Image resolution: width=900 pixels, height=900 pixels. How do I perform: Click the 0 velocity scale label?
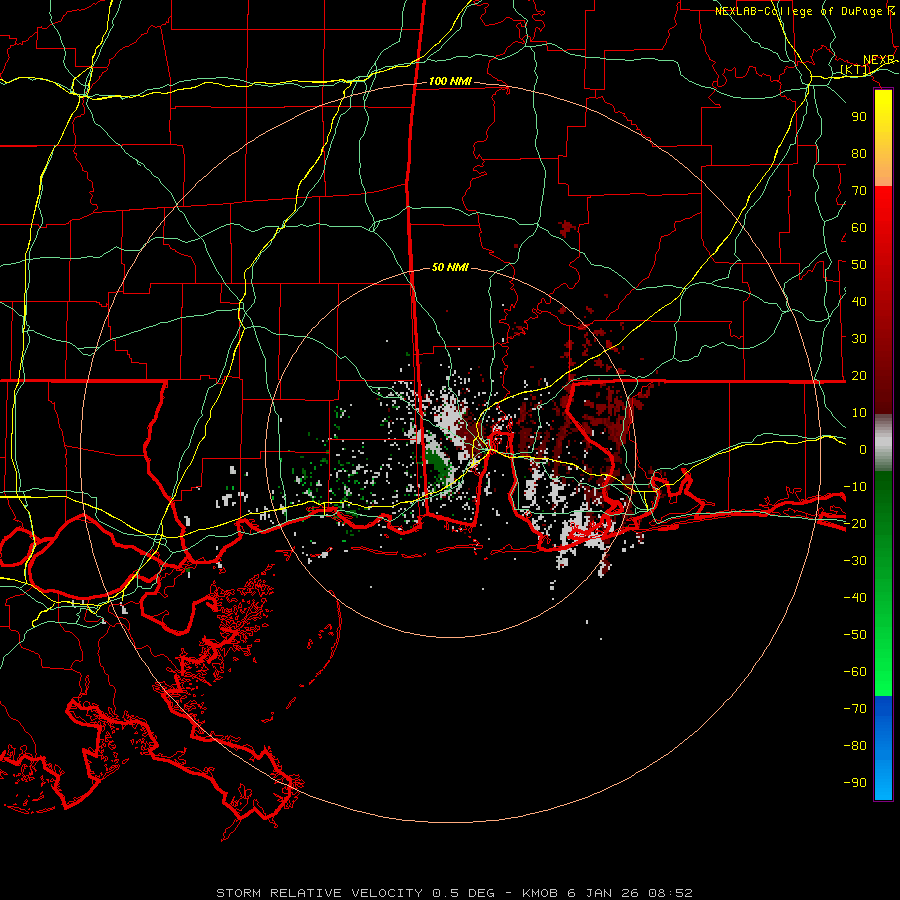click(863, 449)
